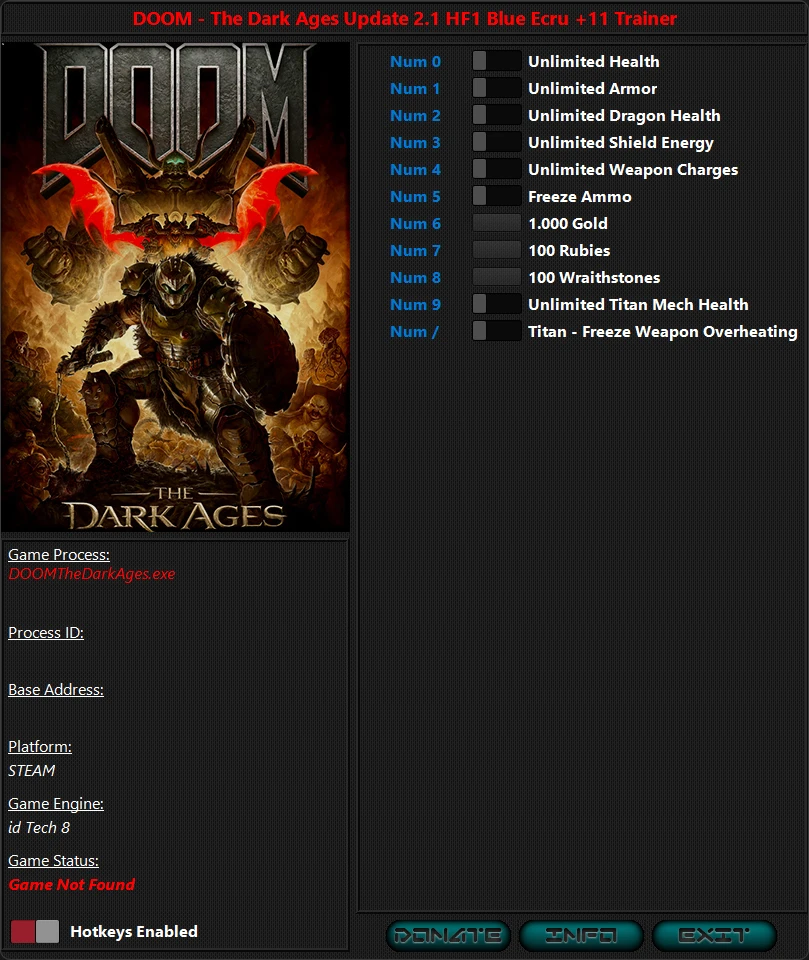Viewport: 809px width, 960px height.
Task: Click the Num / hotkey label
Action: pyautogui.click(x=414, y=331)
